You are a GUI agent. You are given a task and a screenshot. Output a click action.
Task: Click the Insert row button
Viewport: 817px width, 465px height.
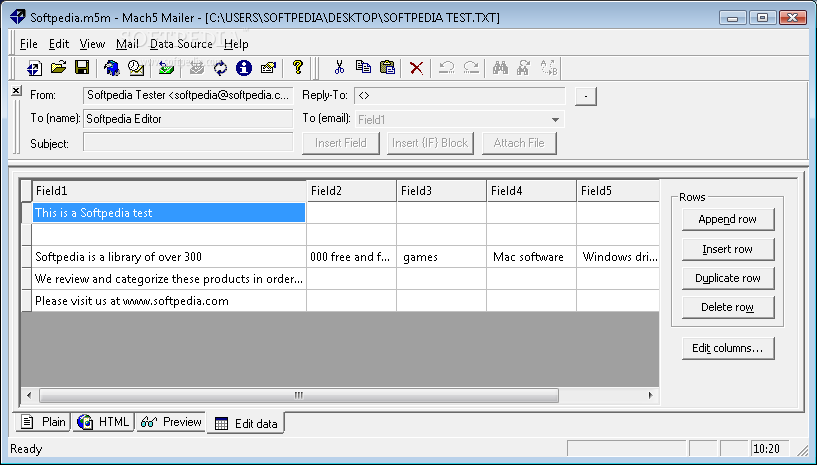728,249
